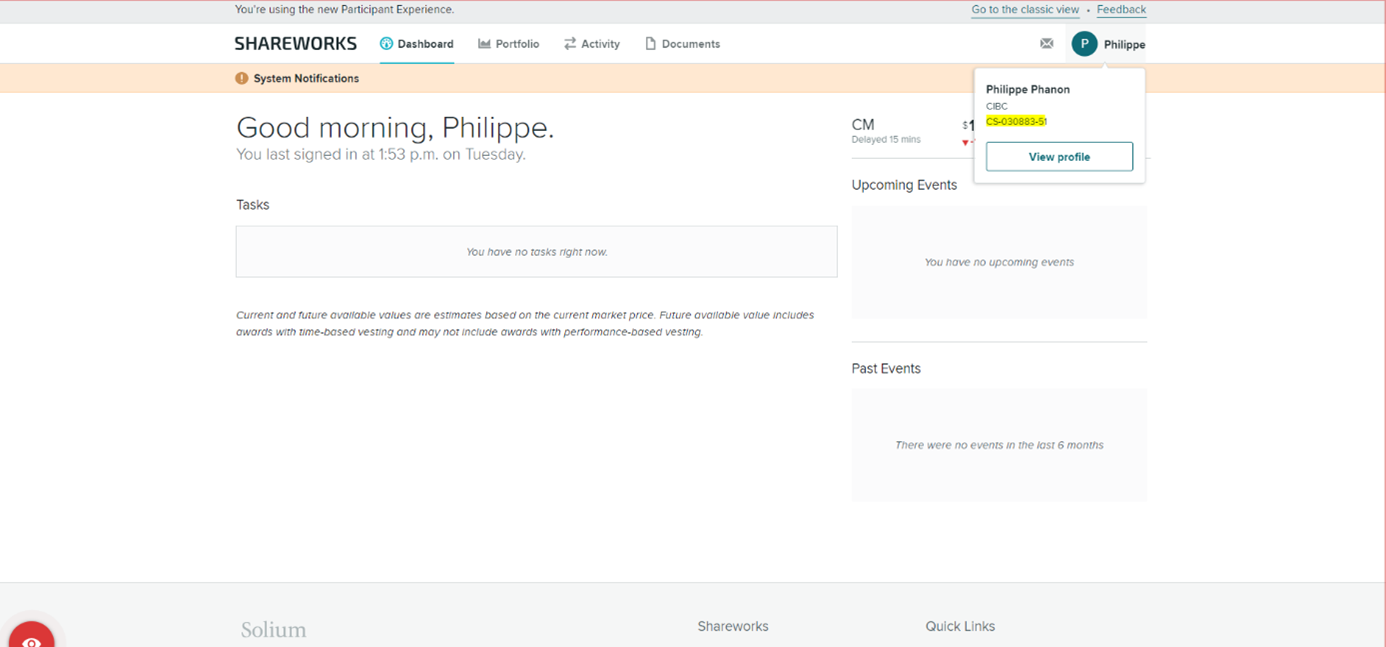Click the highlighted account ID CS-030883-51

pyautogui.click(x=1016, y=122)
